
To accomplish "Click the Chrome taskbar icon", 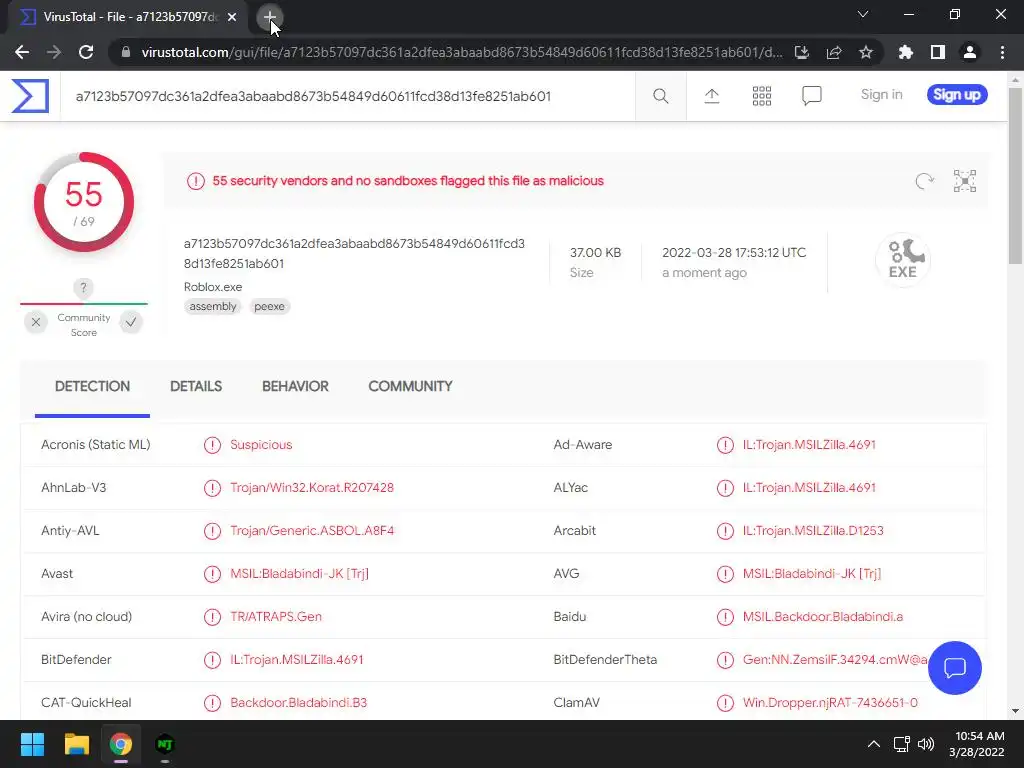I will (120, 744).
